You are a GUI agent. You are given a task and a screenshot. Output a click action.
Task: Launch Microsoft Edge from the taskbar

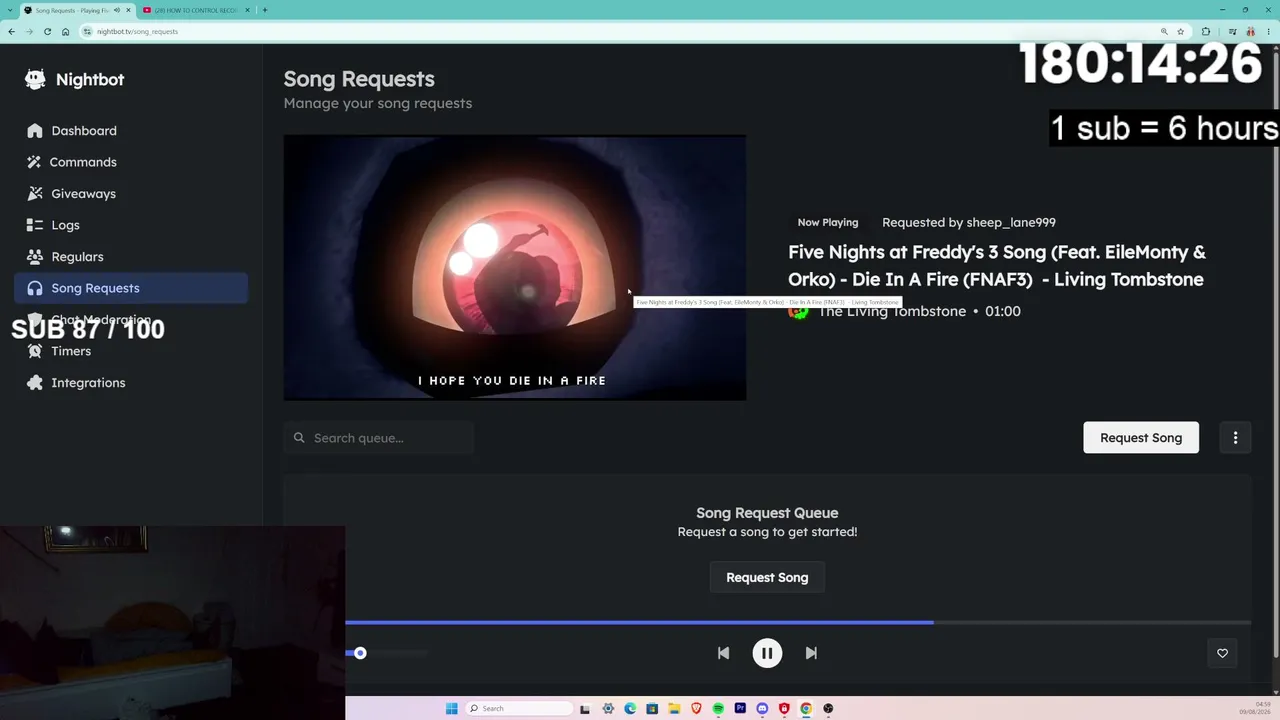tap(630, 709)
